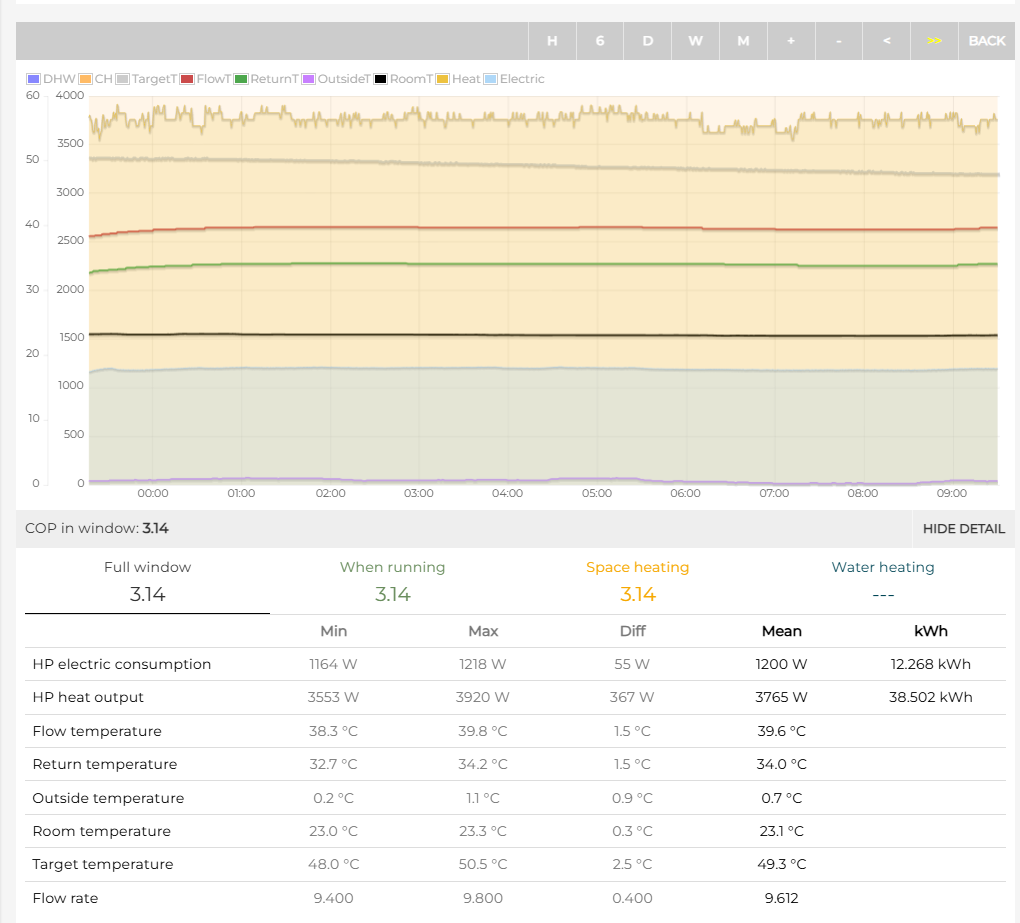Select the Full window COP tab
The height and width of the screenshot is (923, 1020).
click(147, 581)
